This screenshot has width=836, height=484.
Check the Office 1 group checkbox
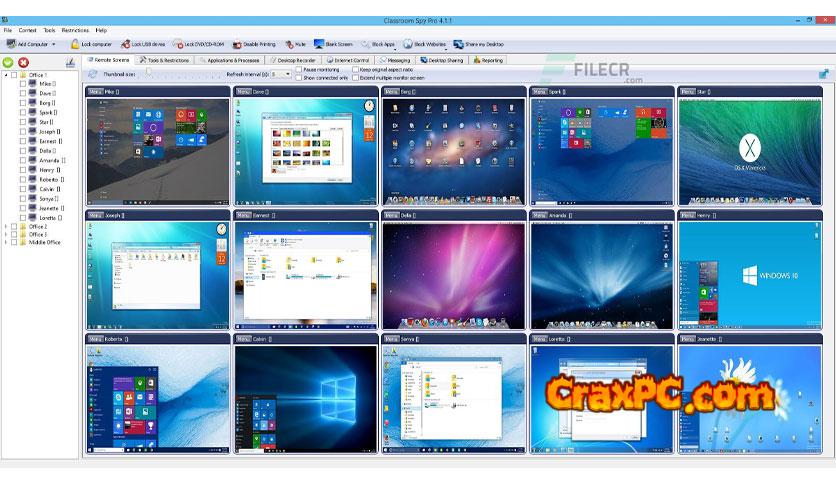coord(14,75)
